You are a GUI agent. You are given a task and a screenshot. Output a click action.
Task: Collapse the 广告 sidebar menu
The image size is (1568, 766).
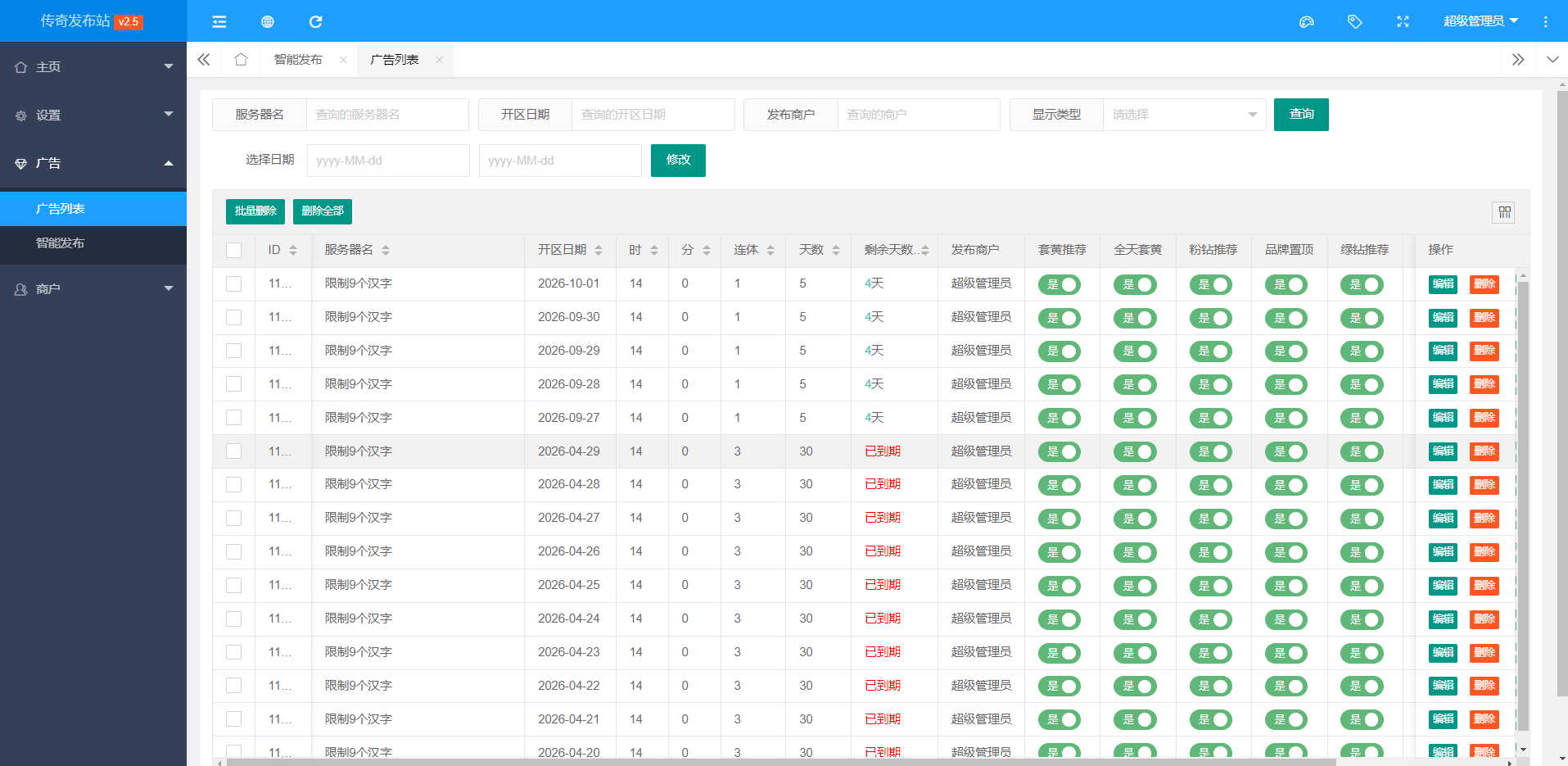[93, 164]
